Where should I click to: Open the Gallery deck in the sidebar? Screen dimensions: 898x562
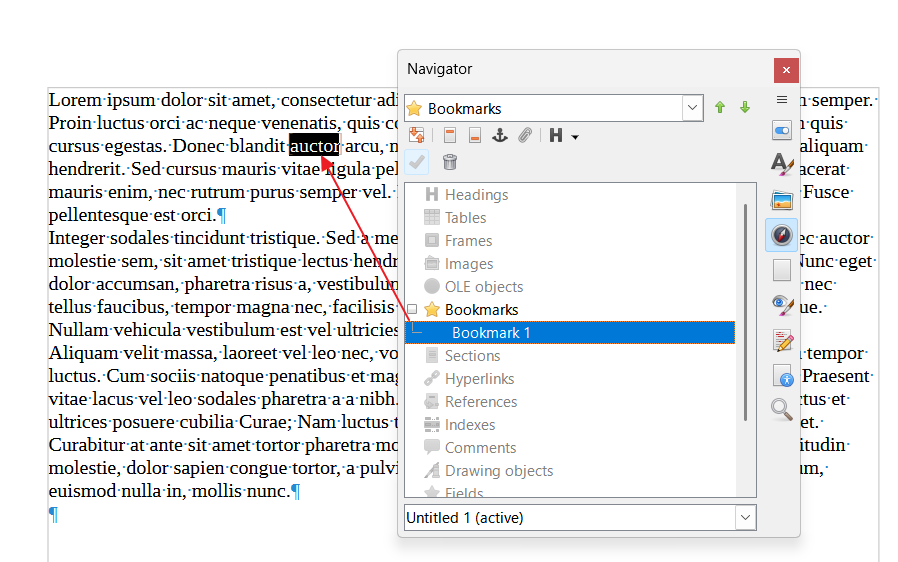pos(782,200)
